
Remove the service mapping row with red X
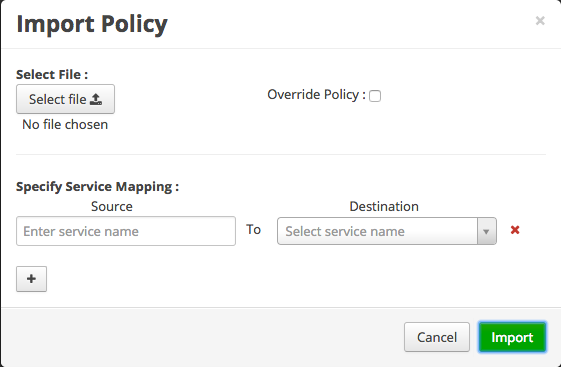coord(515,230)
